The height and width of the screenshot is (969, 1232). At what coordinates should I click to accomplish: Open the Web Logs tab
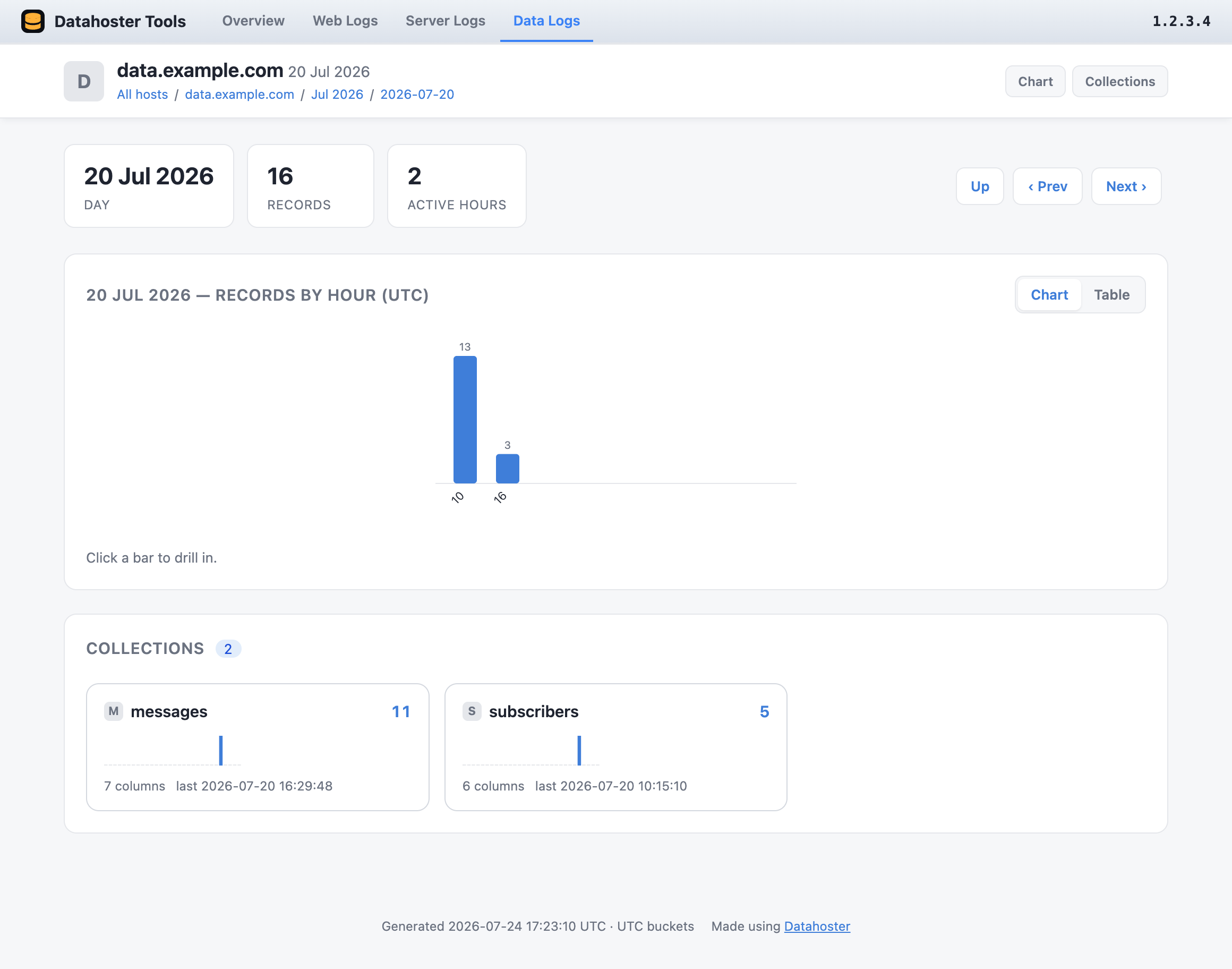tap(345, 21)
